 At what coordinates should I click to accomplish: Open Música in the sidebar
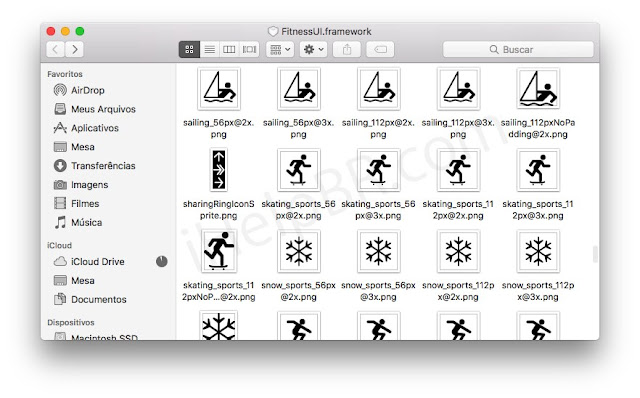(78, 222)
